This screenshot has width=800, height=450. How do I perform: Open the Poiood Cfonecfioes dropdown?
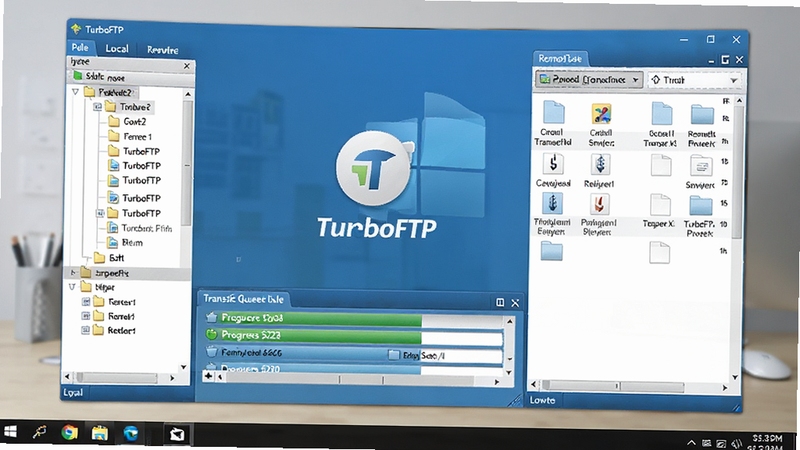[589, 80]
